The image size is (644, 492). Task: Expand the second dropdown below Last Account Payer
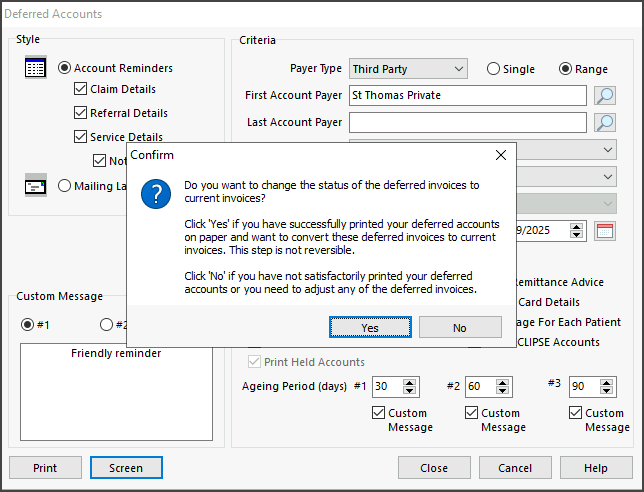point(608,177)
